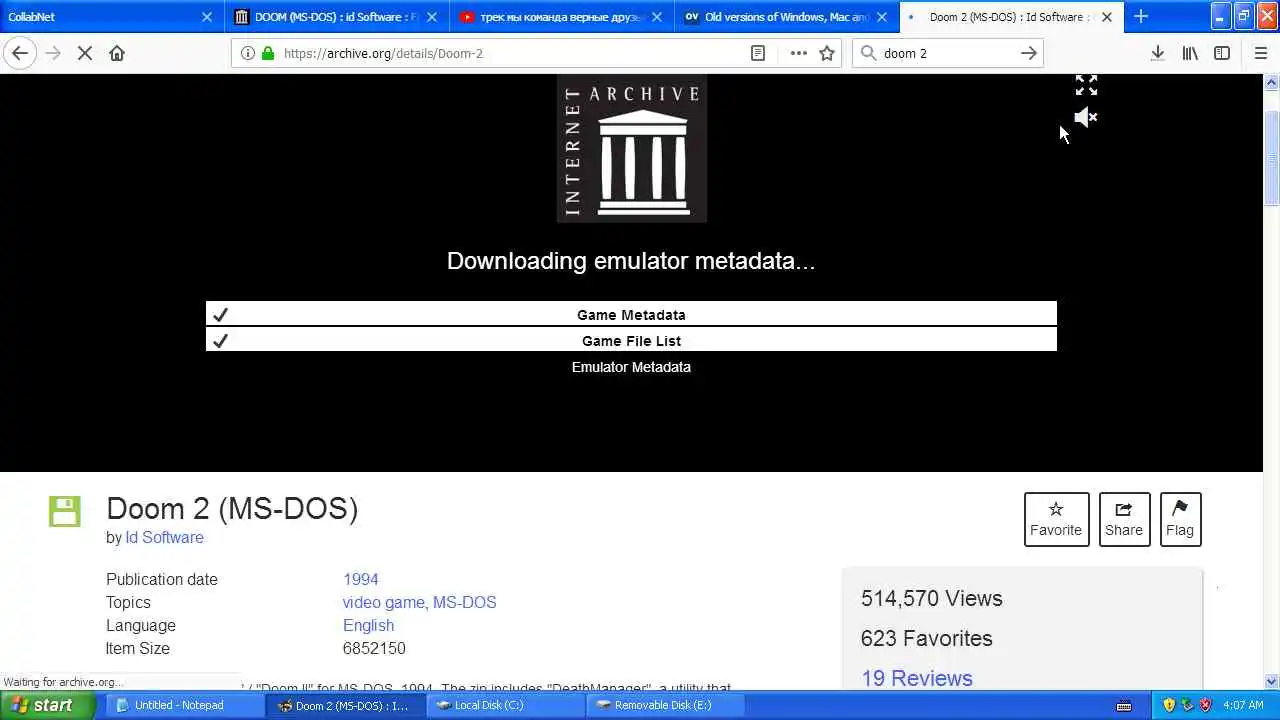Viewport: 1280px width, 720px height.
Task: Flag this item
Action: (x=1180, y=519)
